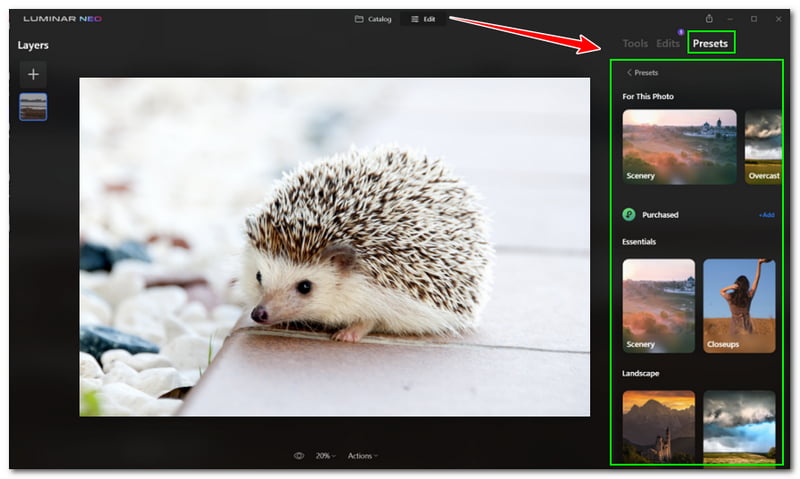The height and width of the screenshot is (479, 800).
Task: Go back using the Presets back chevron
Action: [629, 73]
